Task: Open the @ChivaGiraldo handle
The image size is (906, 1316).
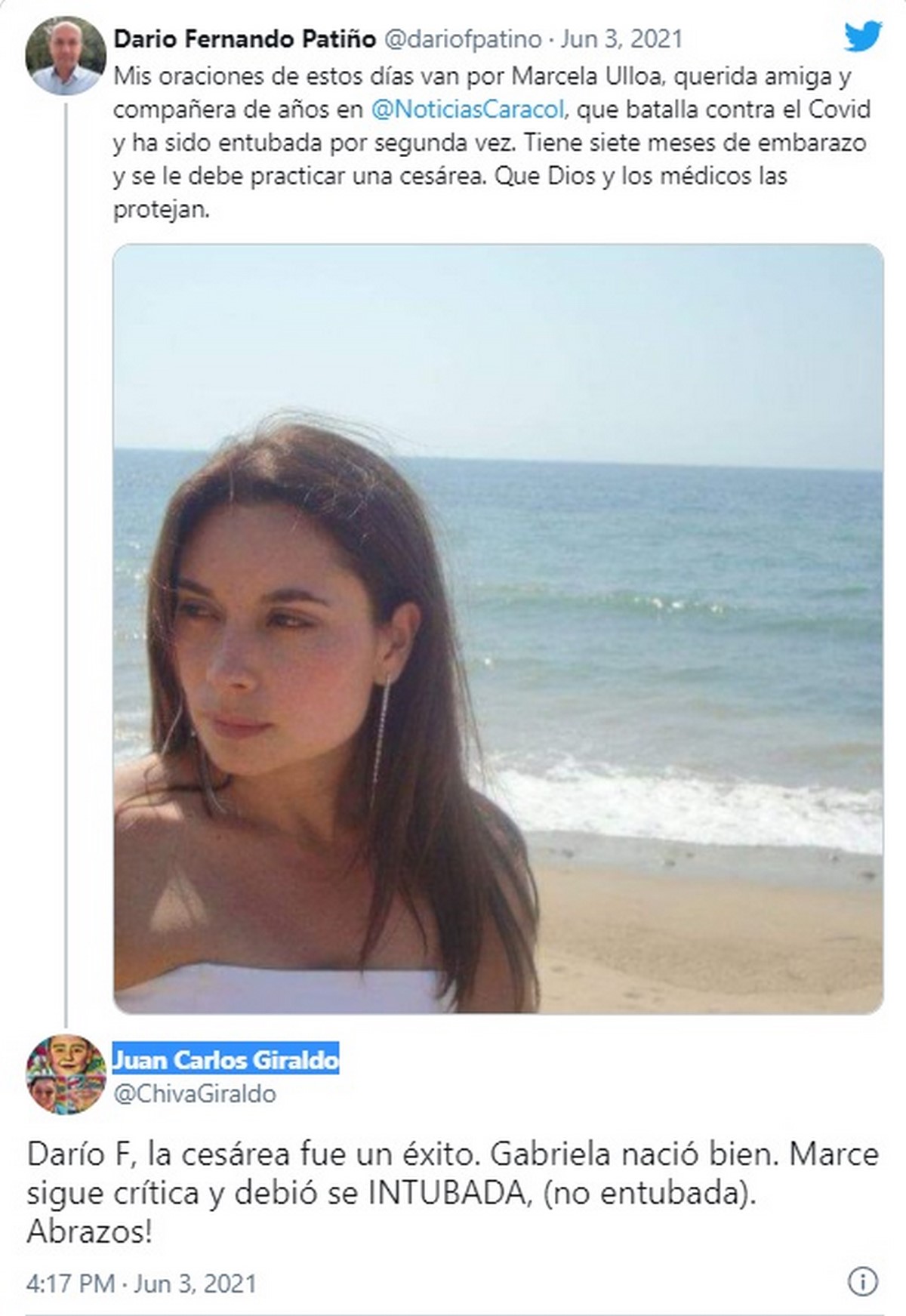Action: pyautogui.click(x=195, y=1093)
